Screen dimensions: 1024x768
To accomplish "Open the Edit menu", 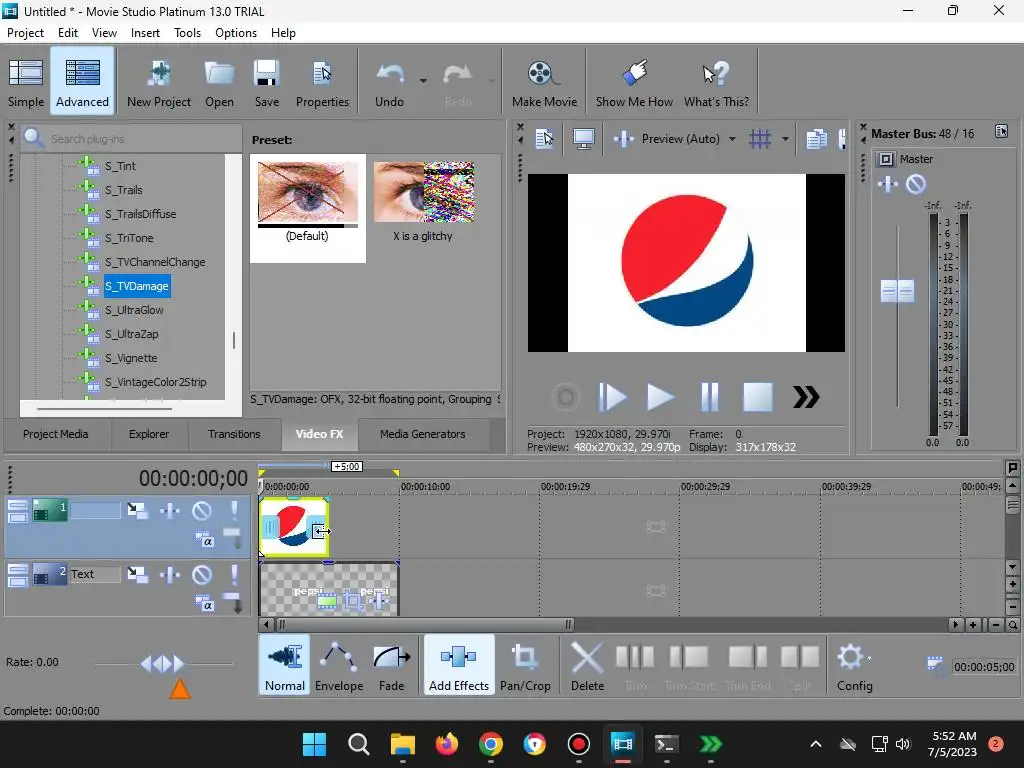I will 68,33.
